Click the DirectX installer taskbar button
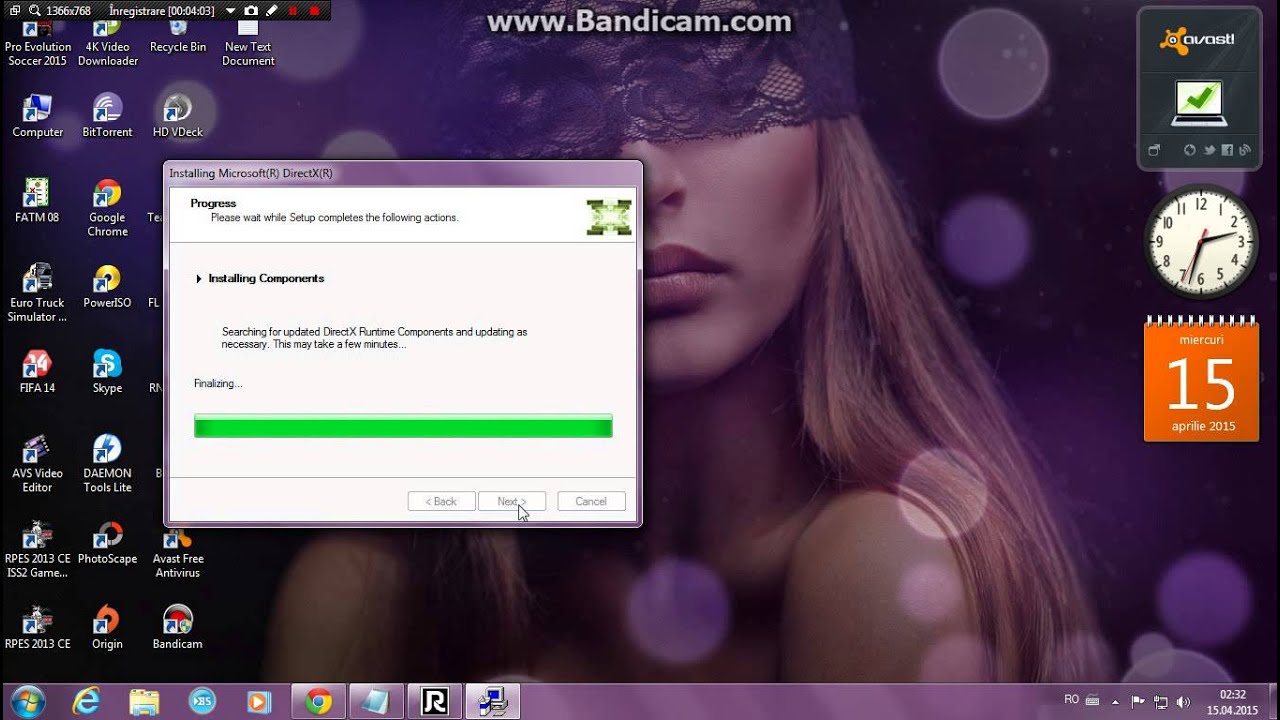The width and height of the screenshot is (1280, 720). click(x=492, y=702)
